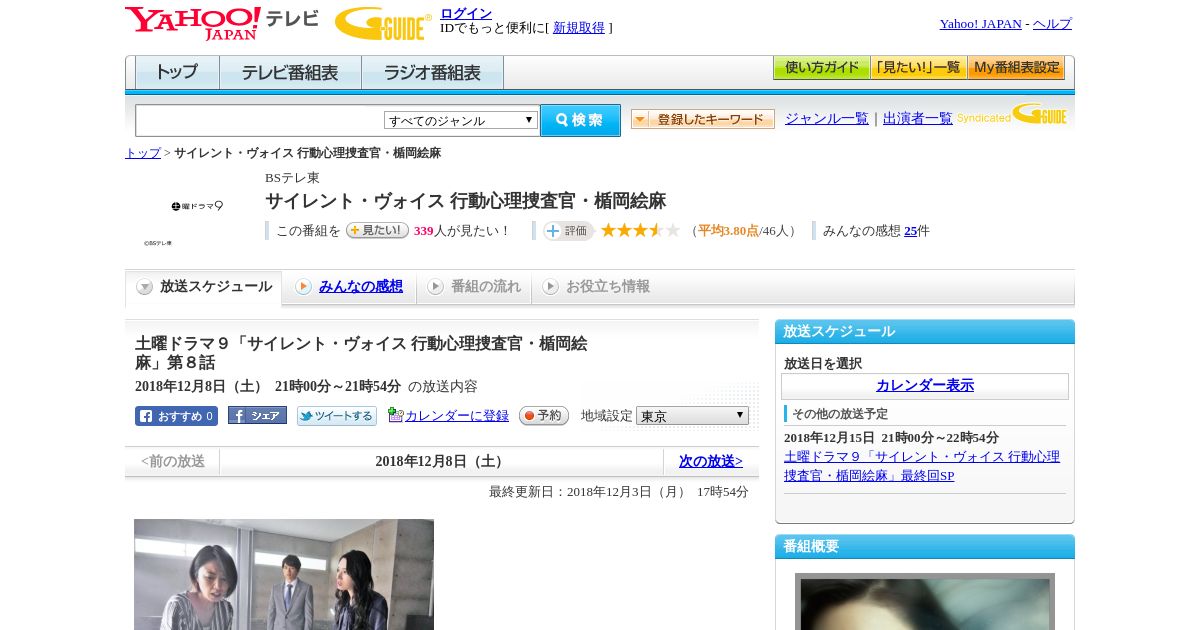
Task: Click the トップ breadcrumb link
Action: pyautogui.click(x=143, y=153)
